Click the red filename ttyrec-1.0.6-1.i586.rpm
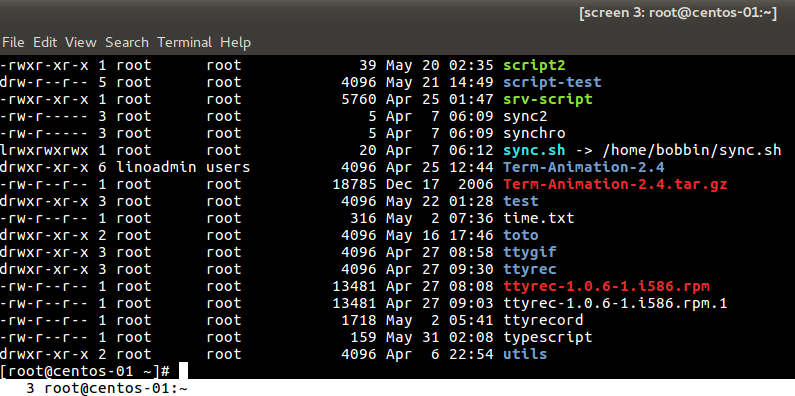The width and height of the screenshot is (795, 396). pyautogui.click(x=606, y=286)
